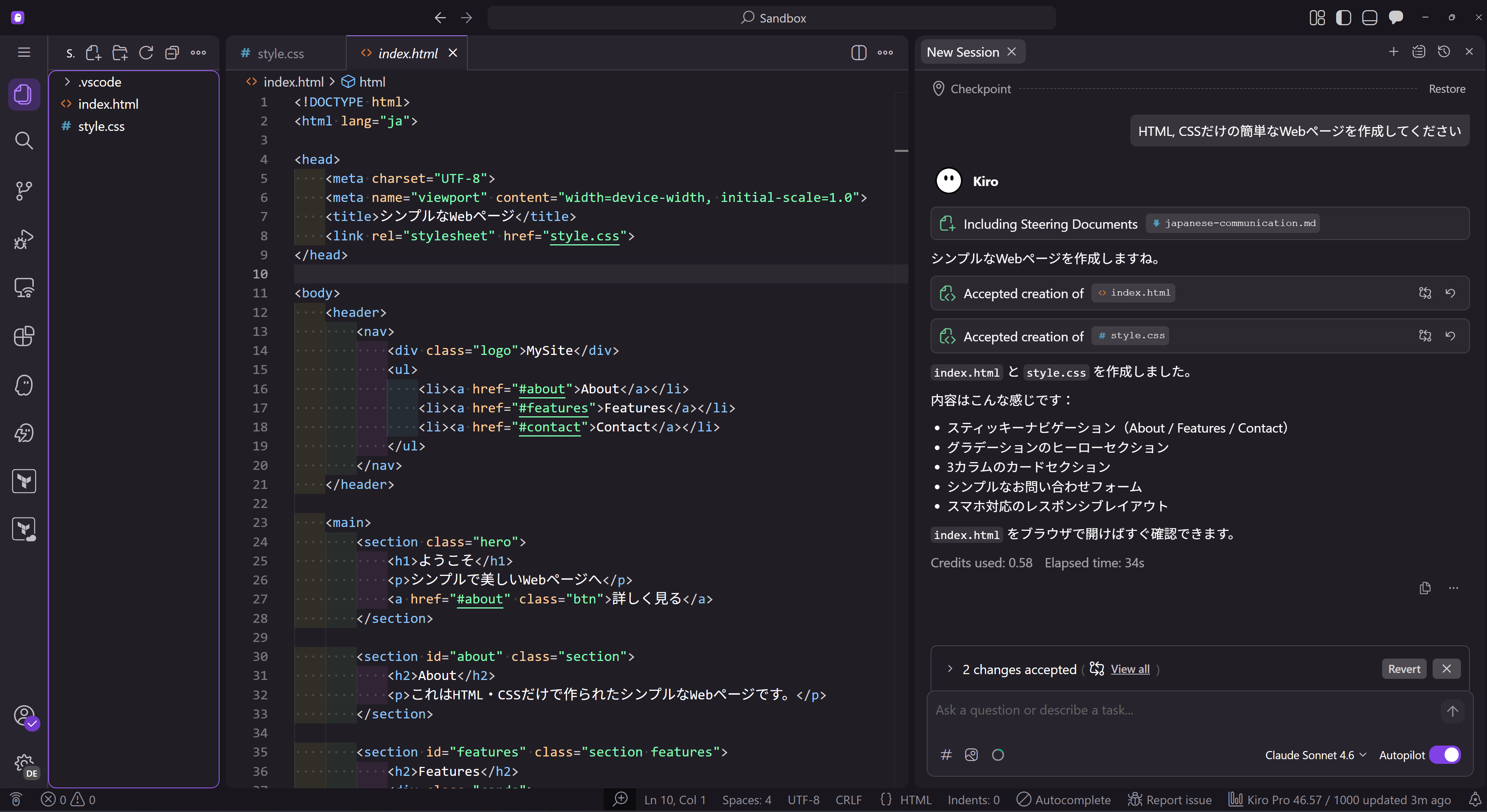Screen dimensions: 1487x812
Task: Refresh the Explorer file list
Action: coord(146,52)
